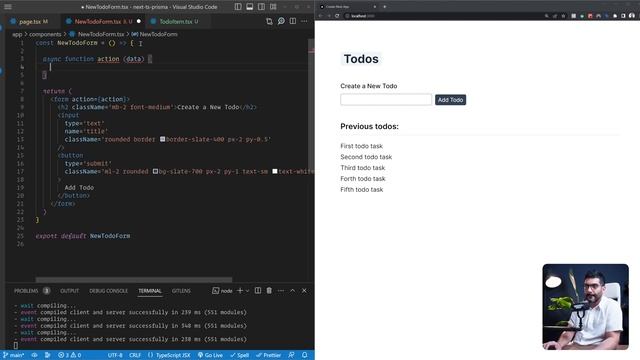Open notifications bell in the status bar
Viewport: 640px width, 360px height.
304,355
